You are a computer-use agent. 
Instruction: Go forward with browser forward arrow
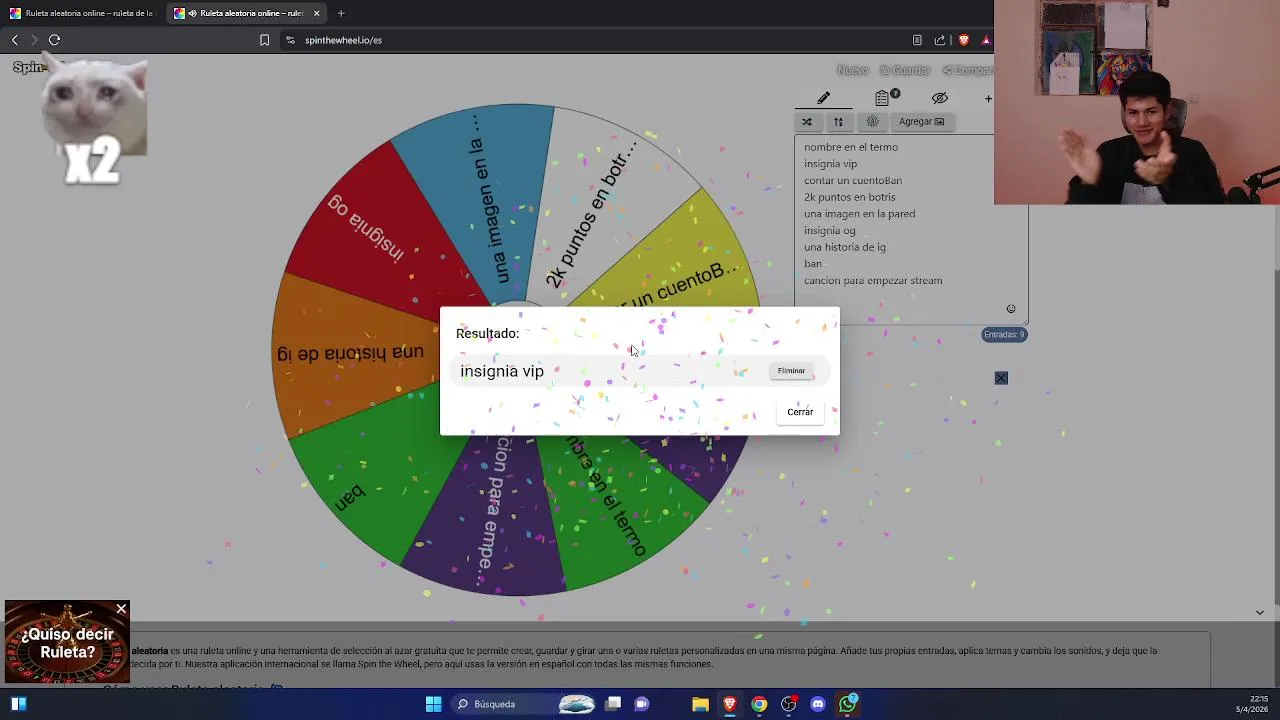coord(34,40)
